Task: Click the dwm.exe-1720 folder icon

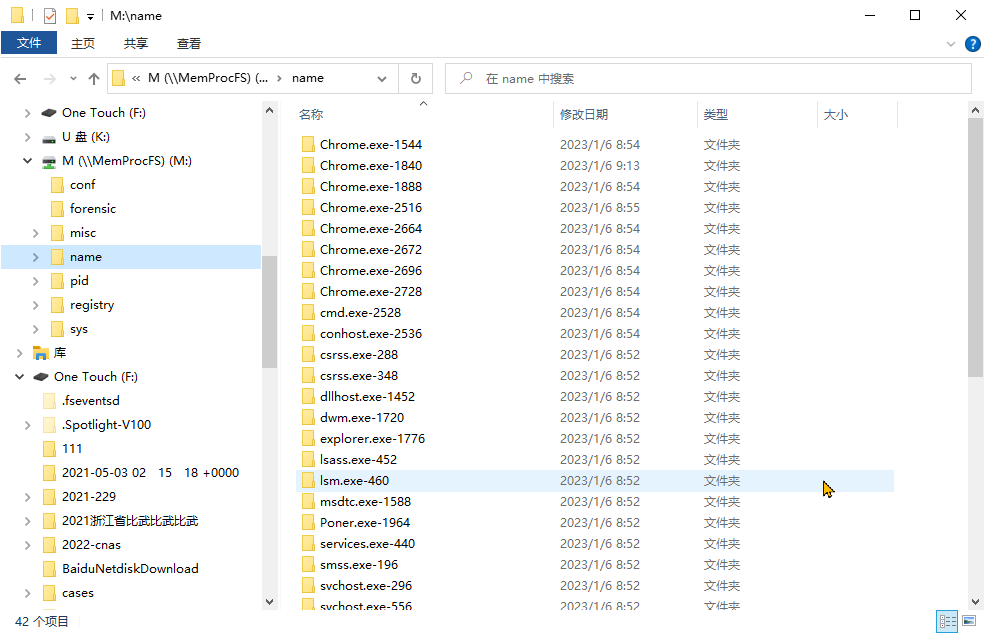Action: pyautogui.click(x=308, y=418)
